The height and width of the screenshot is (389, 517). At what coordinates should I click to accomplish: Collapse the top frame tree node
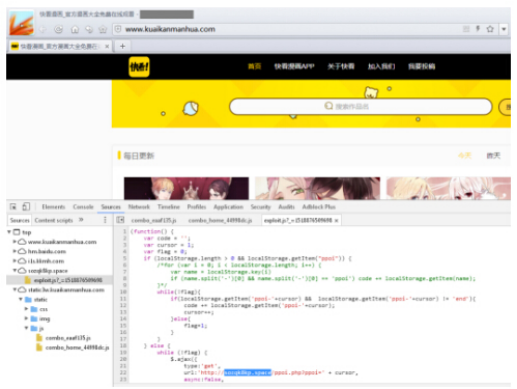tap(9, 232)
